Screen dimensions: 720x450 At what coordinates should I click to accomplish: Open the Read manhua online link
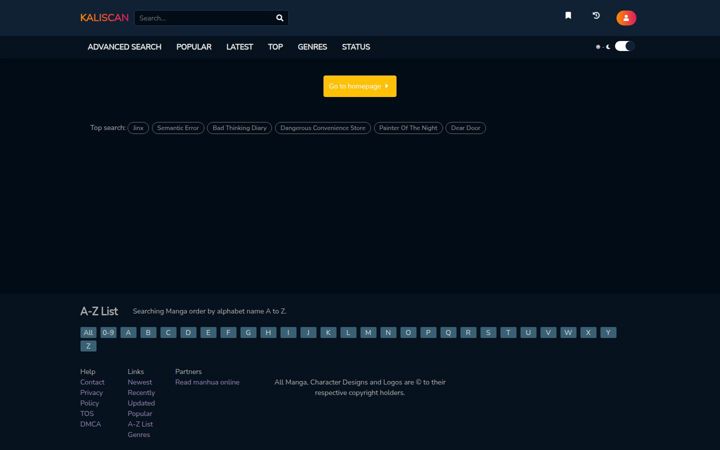click(207, 382)
